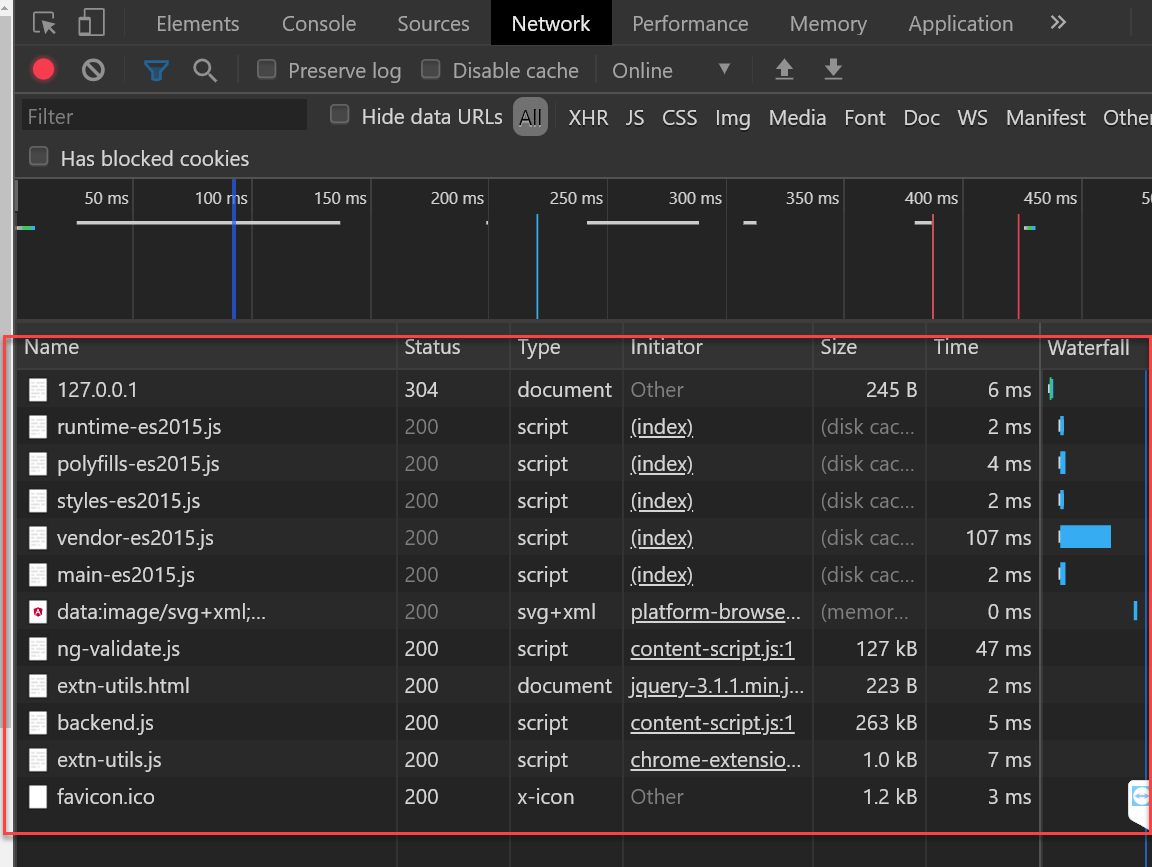Sort by the Status column header
This screenshot has width=1152, height=867.
(453, 347)
